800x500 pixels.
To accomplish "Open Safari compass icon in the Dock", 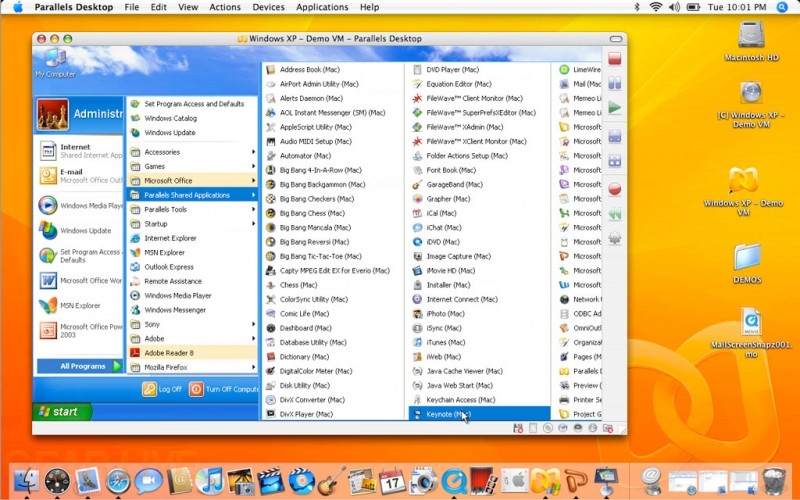I will (118, 481).
